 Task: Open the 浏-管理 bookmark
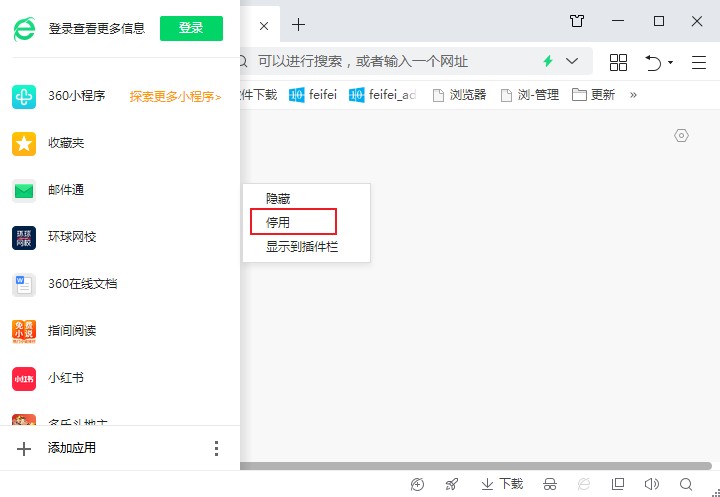529,95
